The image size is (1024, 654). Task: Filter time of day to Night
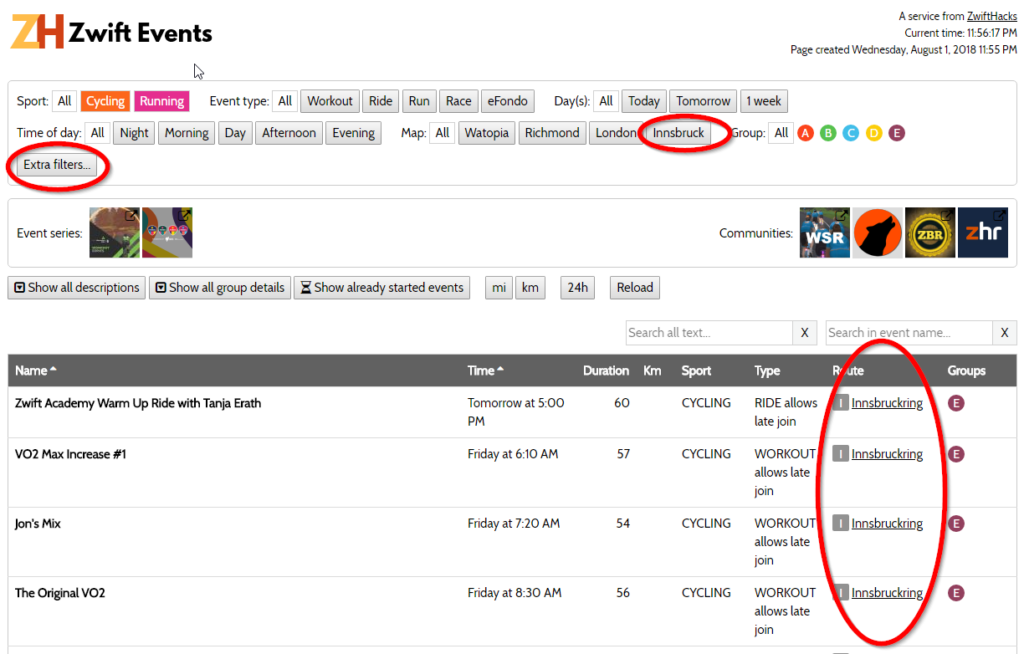coord(134,133)
